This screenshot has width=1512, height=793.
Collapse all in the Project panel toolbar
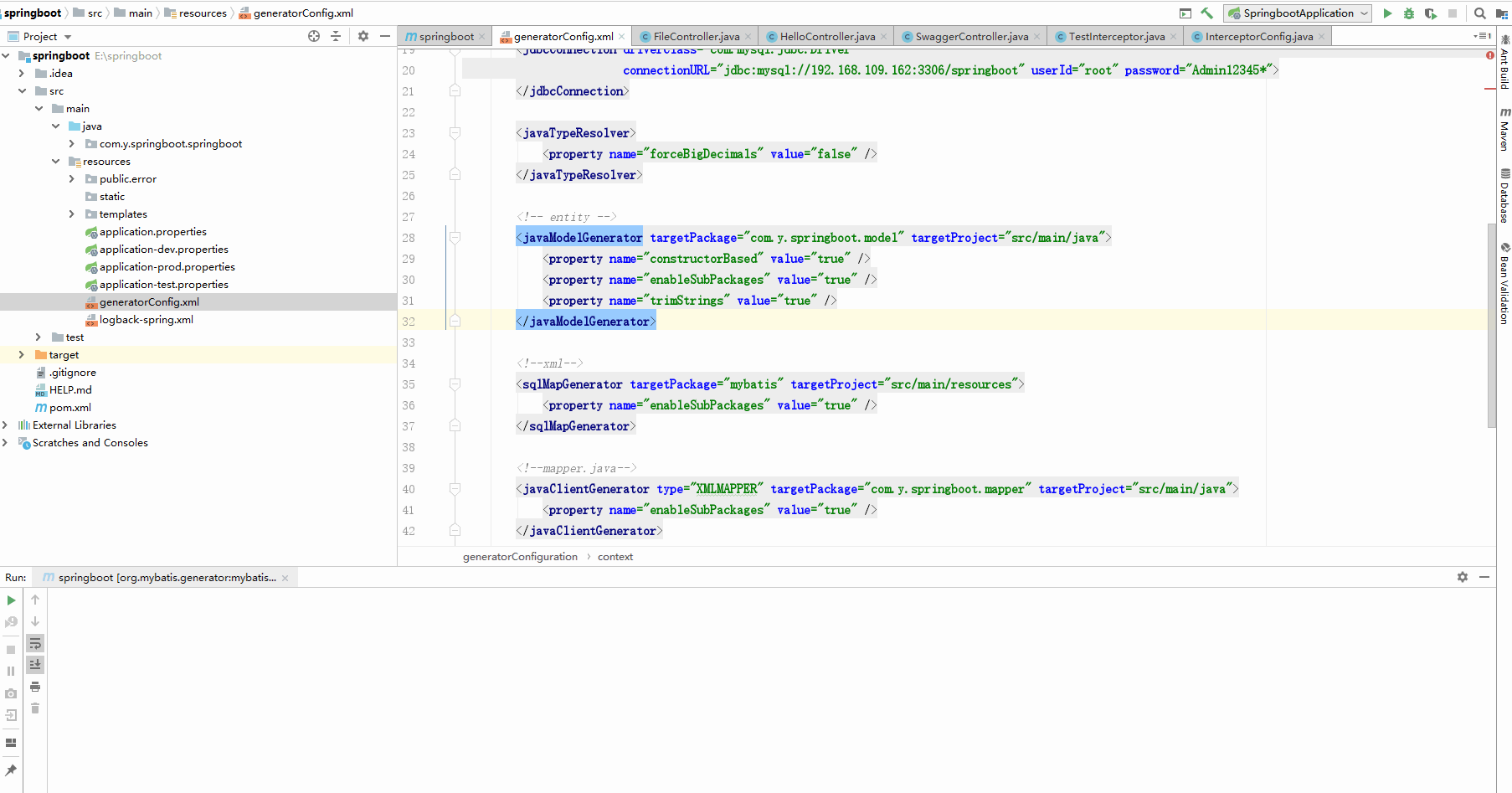(336, 36)
